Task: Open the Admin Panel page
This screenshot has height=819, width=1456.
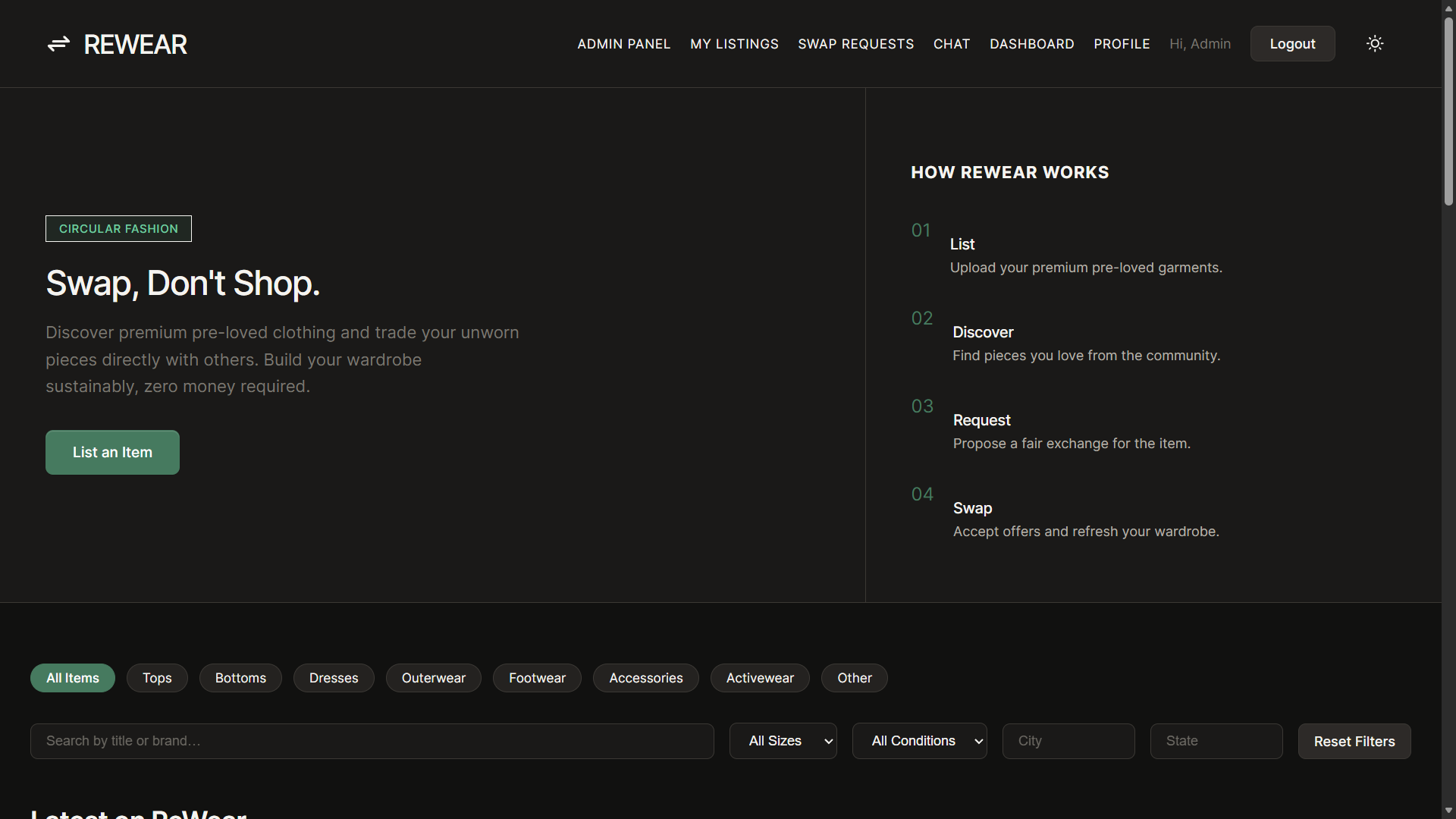Action: coord(624,44)
